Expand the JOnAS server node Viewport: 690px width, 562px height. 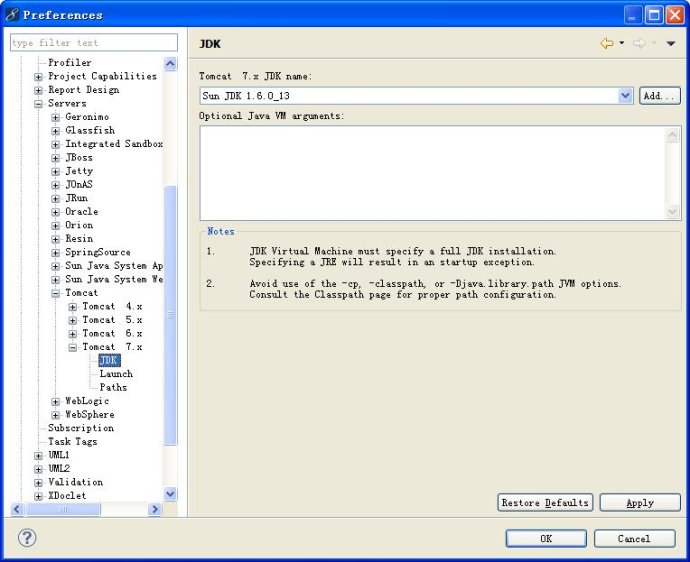(x=55, y=185)
